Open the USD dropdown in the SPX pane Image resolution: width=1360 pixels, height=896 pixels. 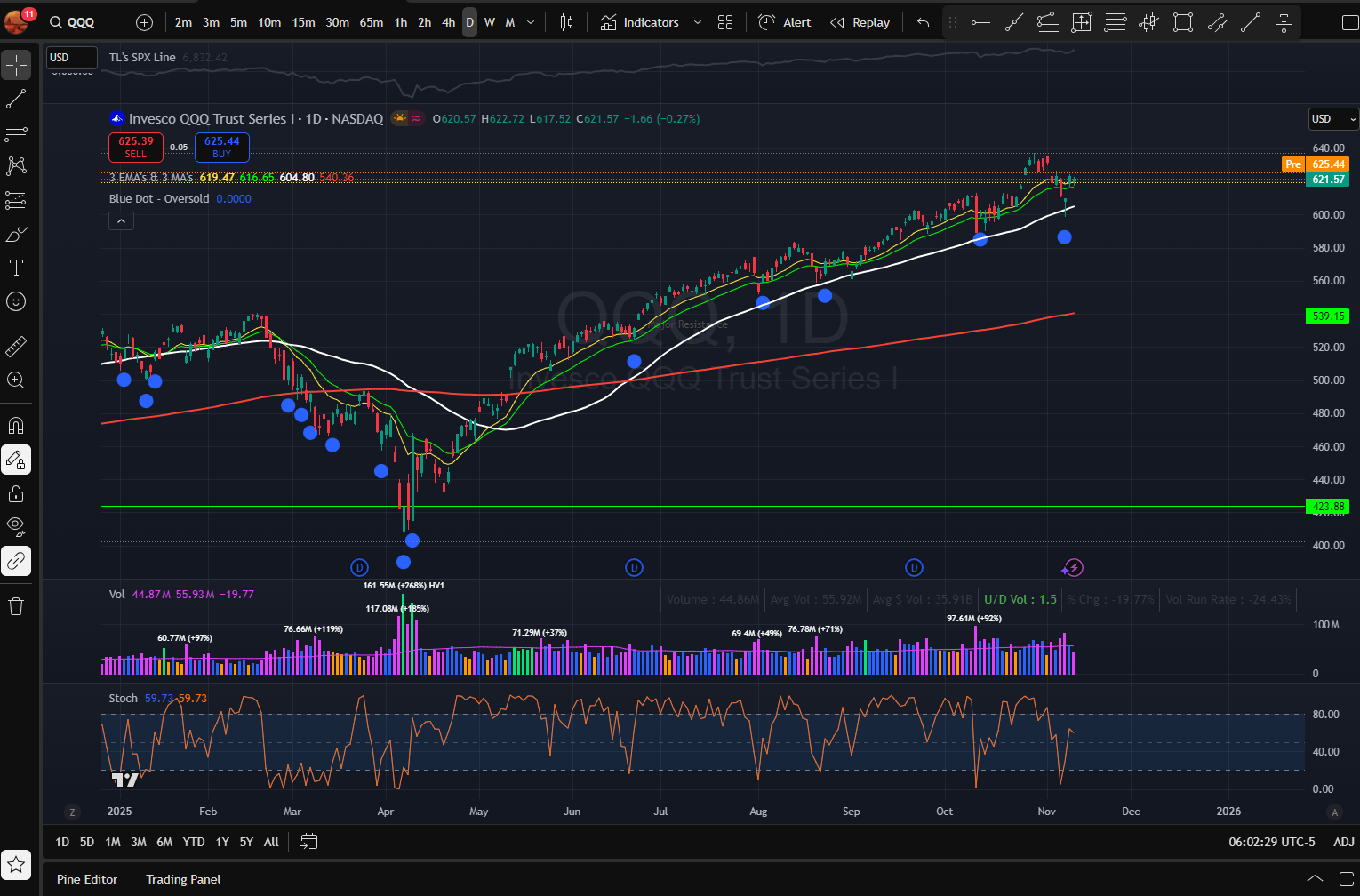(x=71, y=58)
